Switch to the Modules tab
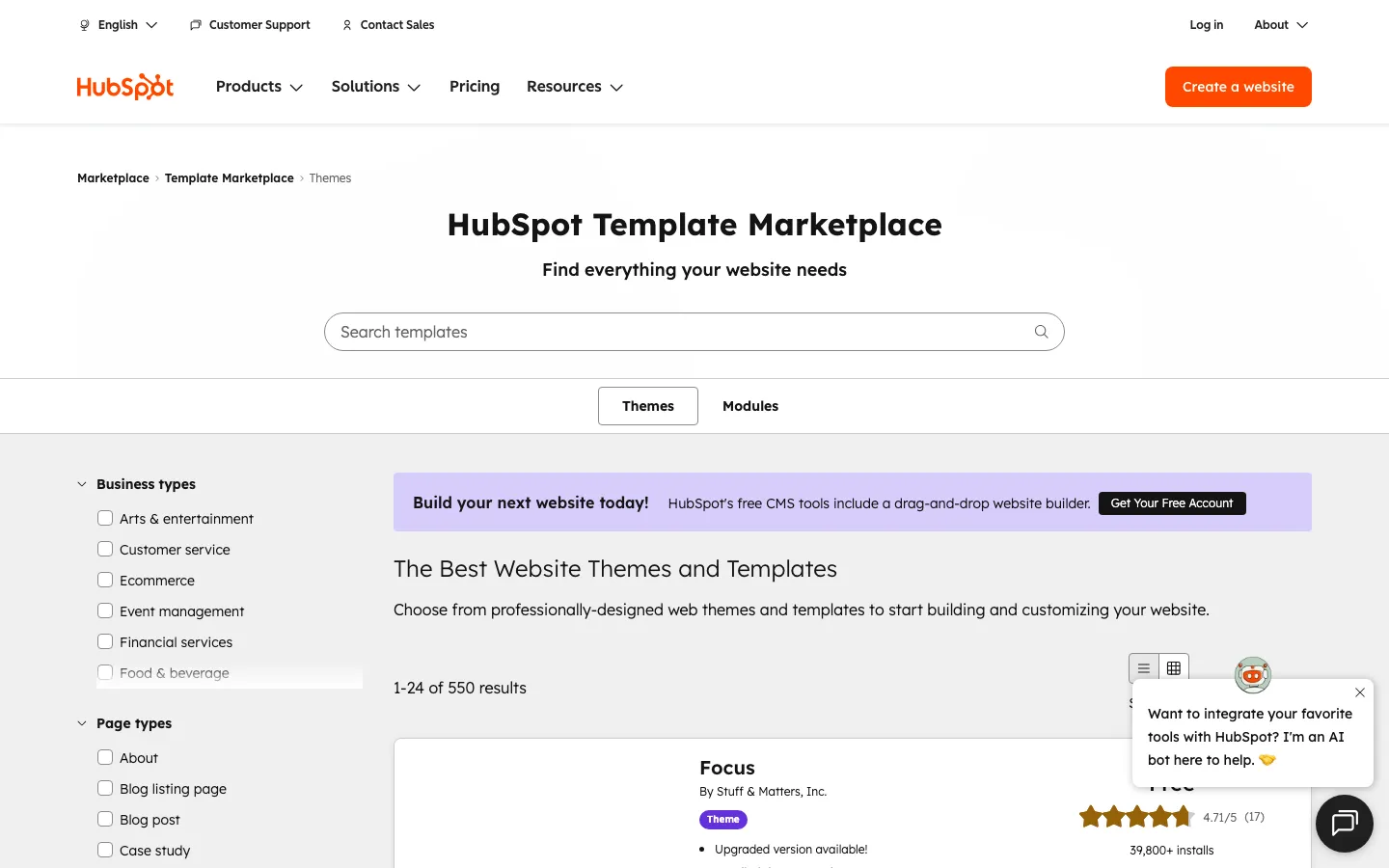The width and height of the screenshot is (1389, 868). pyautogui.click(x=750, y=406)
